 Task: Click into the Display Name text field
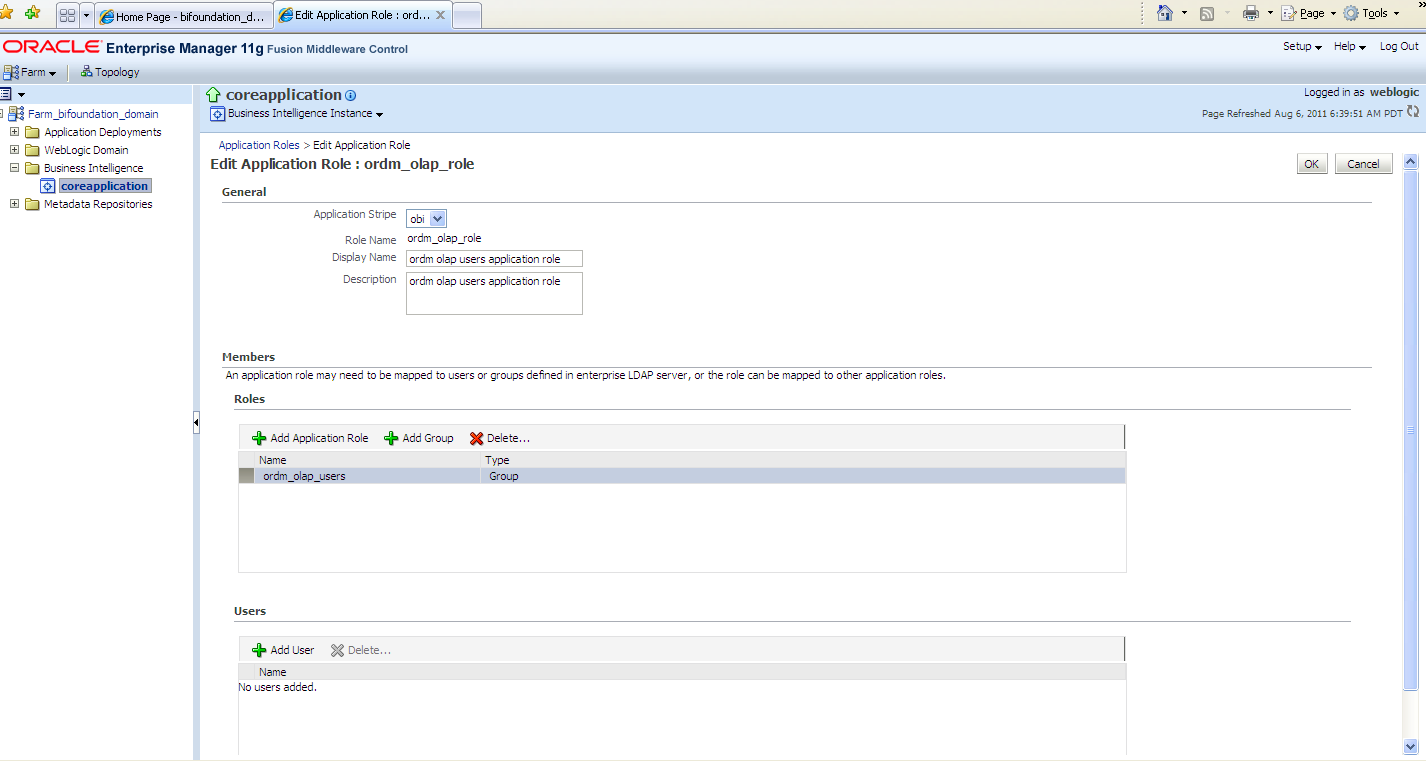click(x=494, y=259)
